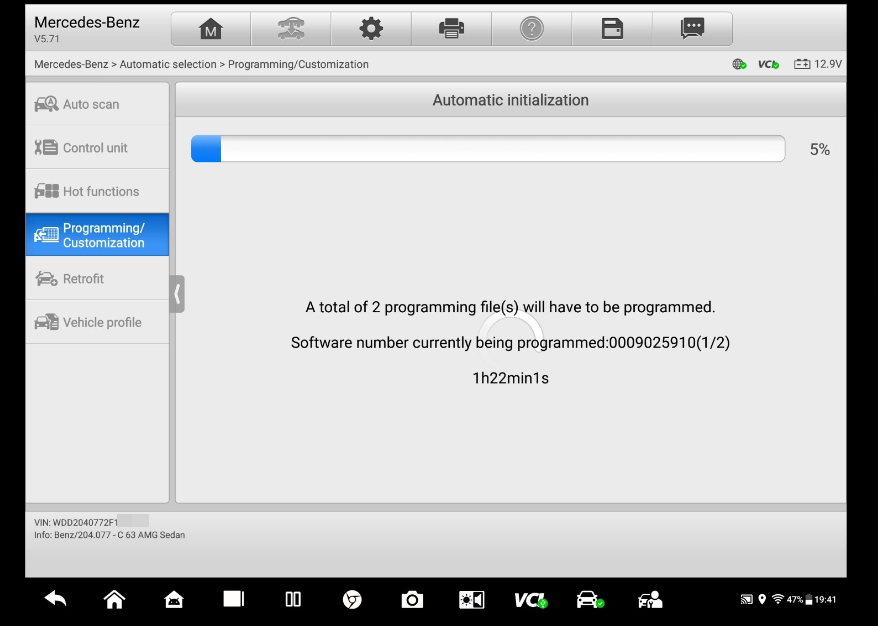The height and width of the screenshot is (626, 880).
Task: Collapse the sidebar with arrow handle
Action: pyautogui.click(x=177, y=294)
